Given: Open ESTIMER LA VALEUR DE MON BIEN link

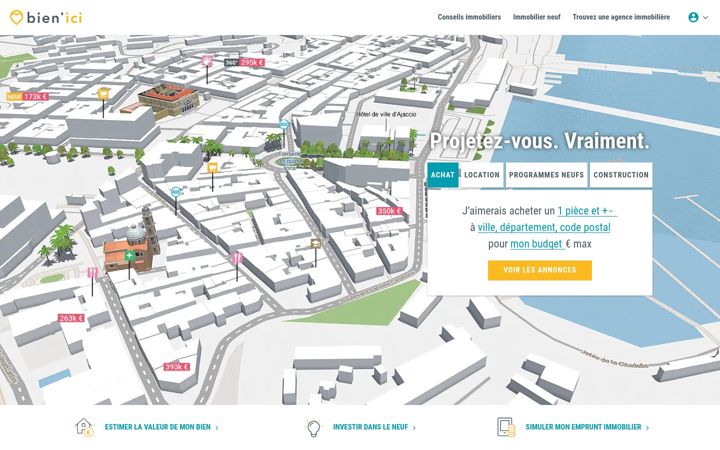Looking at the screenshot, I should coord(158,427).
